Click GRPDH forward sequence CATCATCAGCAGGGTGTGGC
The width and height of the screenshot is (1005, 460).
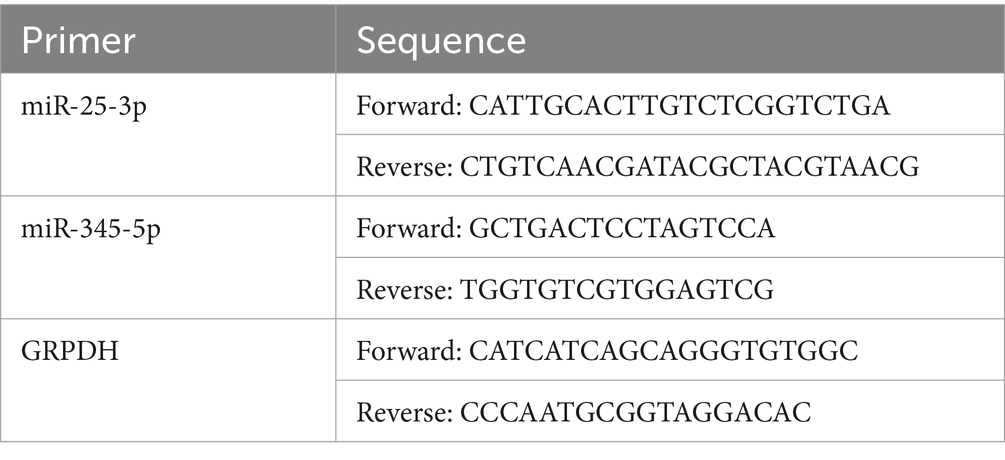(663, 351)
